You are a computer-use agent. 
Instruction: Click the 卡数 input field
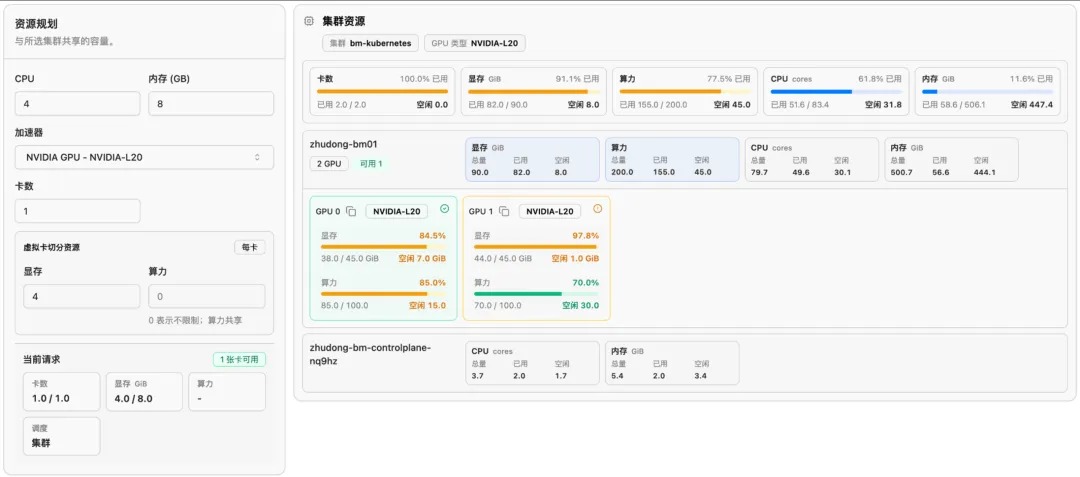[77, 211]
